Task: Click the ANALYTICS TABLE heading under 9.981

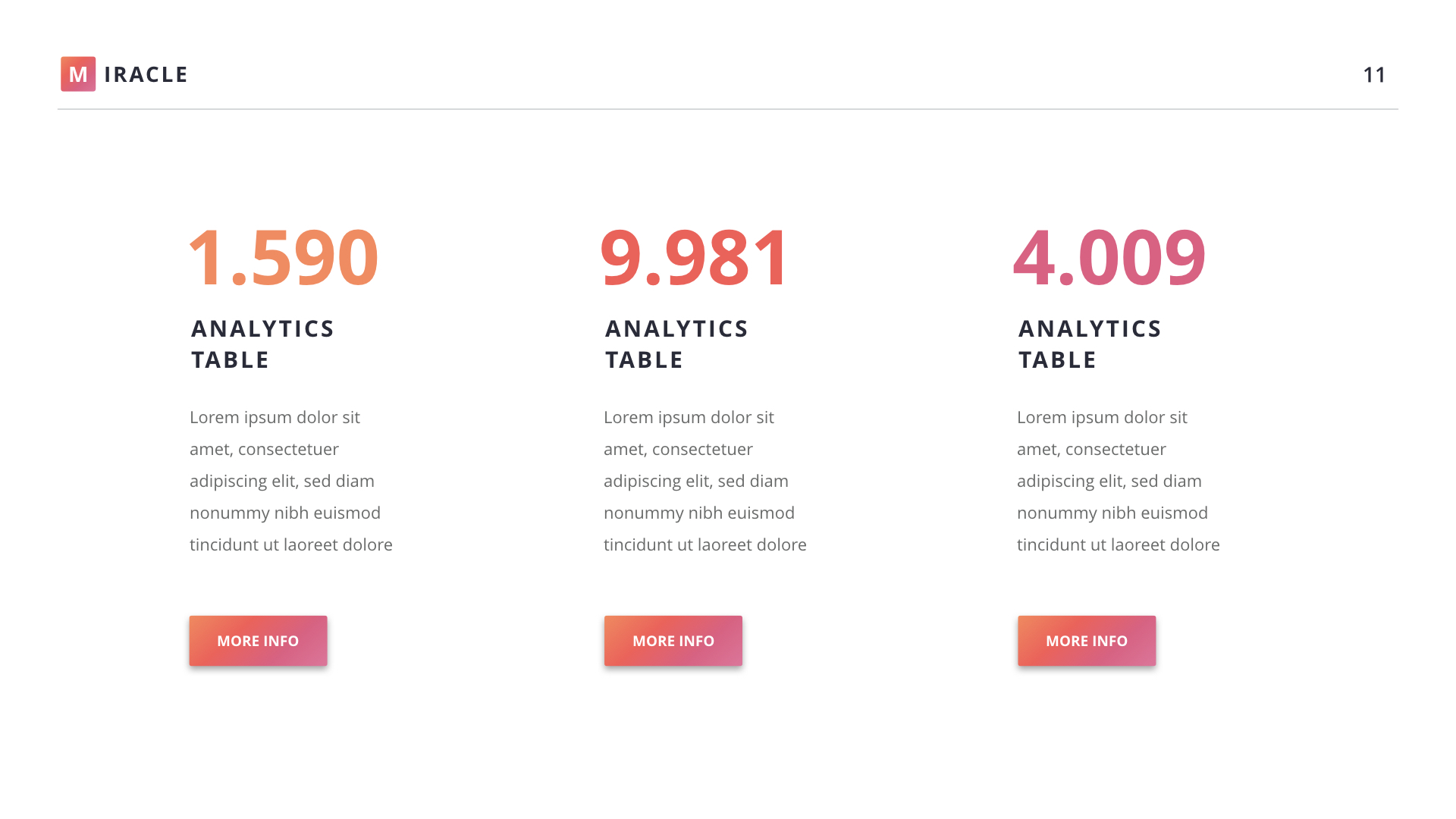Action: click(x=676, y=344)
